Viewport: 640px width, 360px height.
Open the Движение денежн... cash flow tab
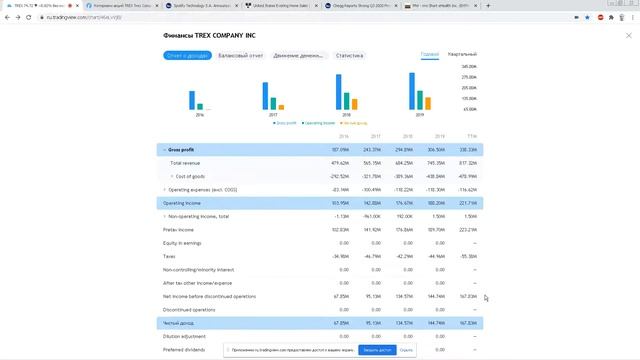pos(299,56)
